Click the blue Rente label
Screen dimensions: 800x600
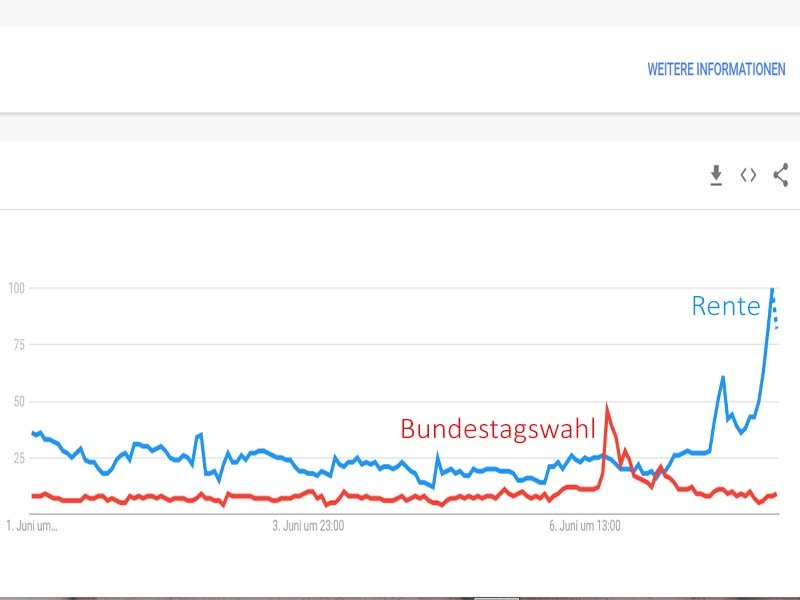[725, 306]
